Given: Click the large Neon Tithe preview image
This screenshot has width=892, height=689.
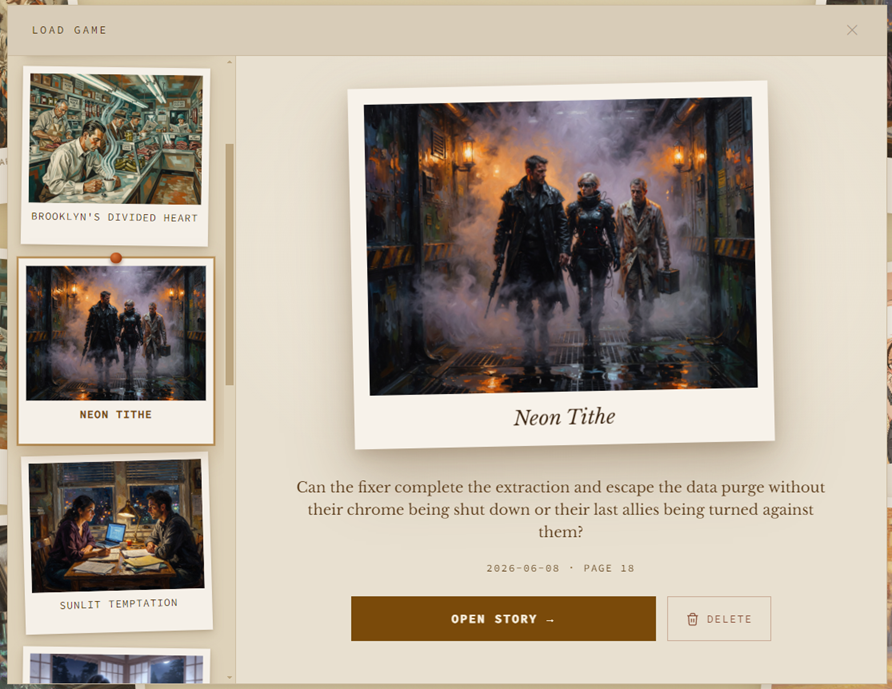Looking at the screenshot, I should (x=561, y=246).
